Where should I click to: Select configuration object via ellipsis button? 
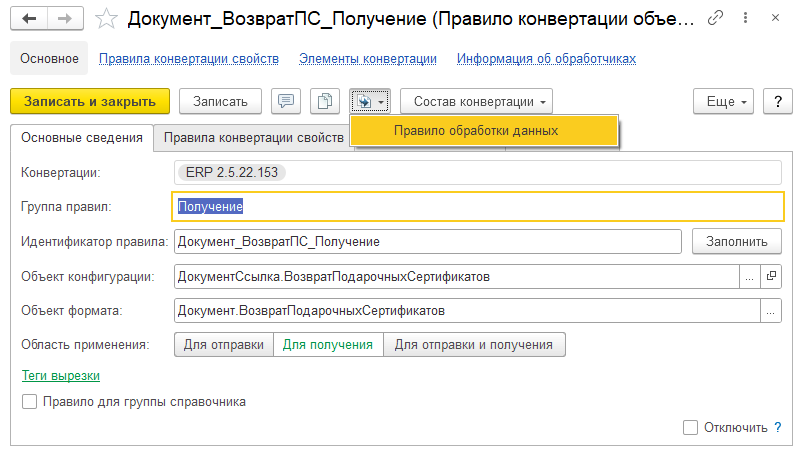coord(750,276)
